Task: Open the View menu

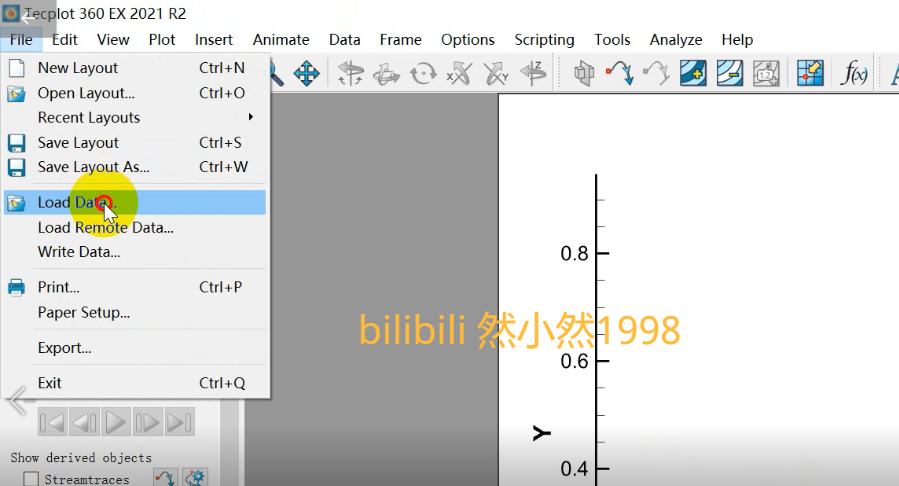Action: tap(113, 40)
